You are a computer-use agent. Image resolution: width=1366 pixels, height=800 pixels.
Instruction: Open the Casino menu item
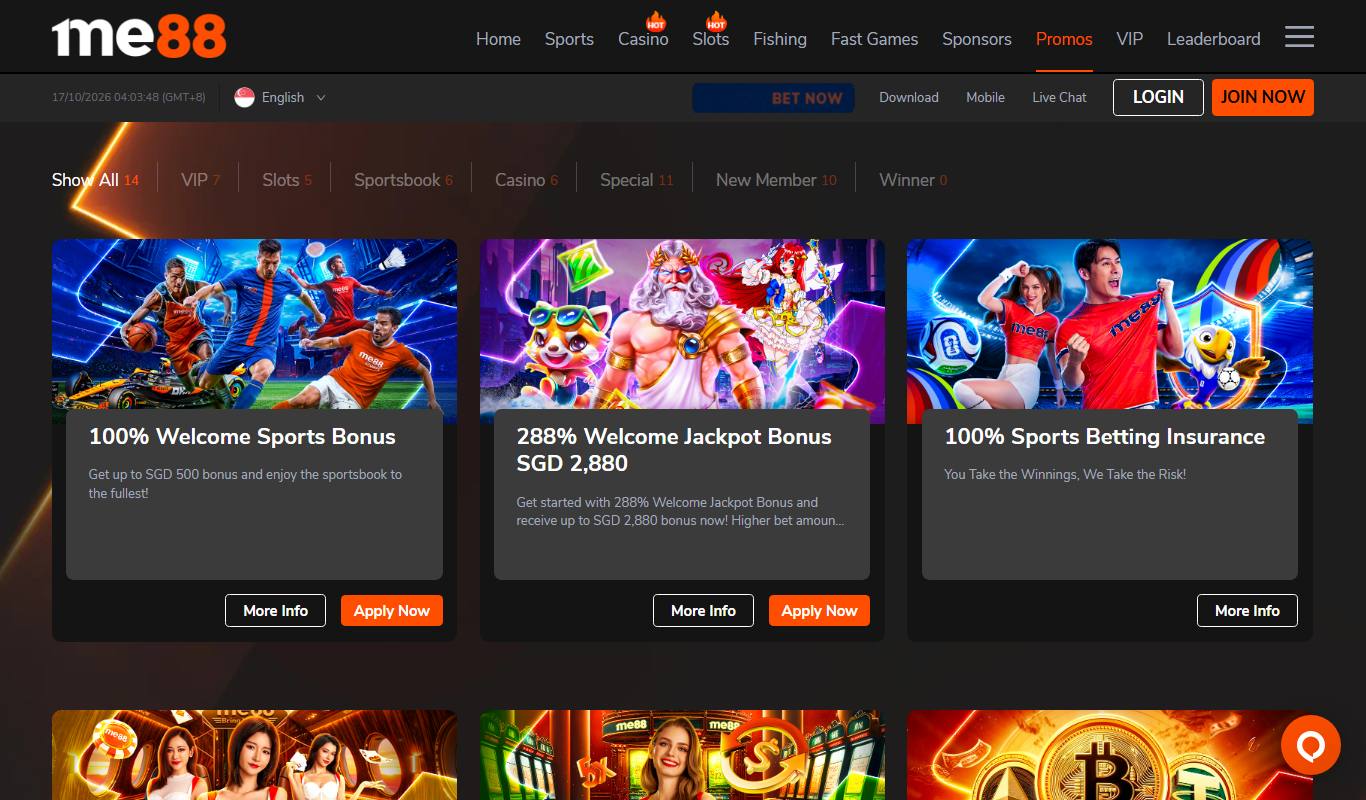point(643,39)
